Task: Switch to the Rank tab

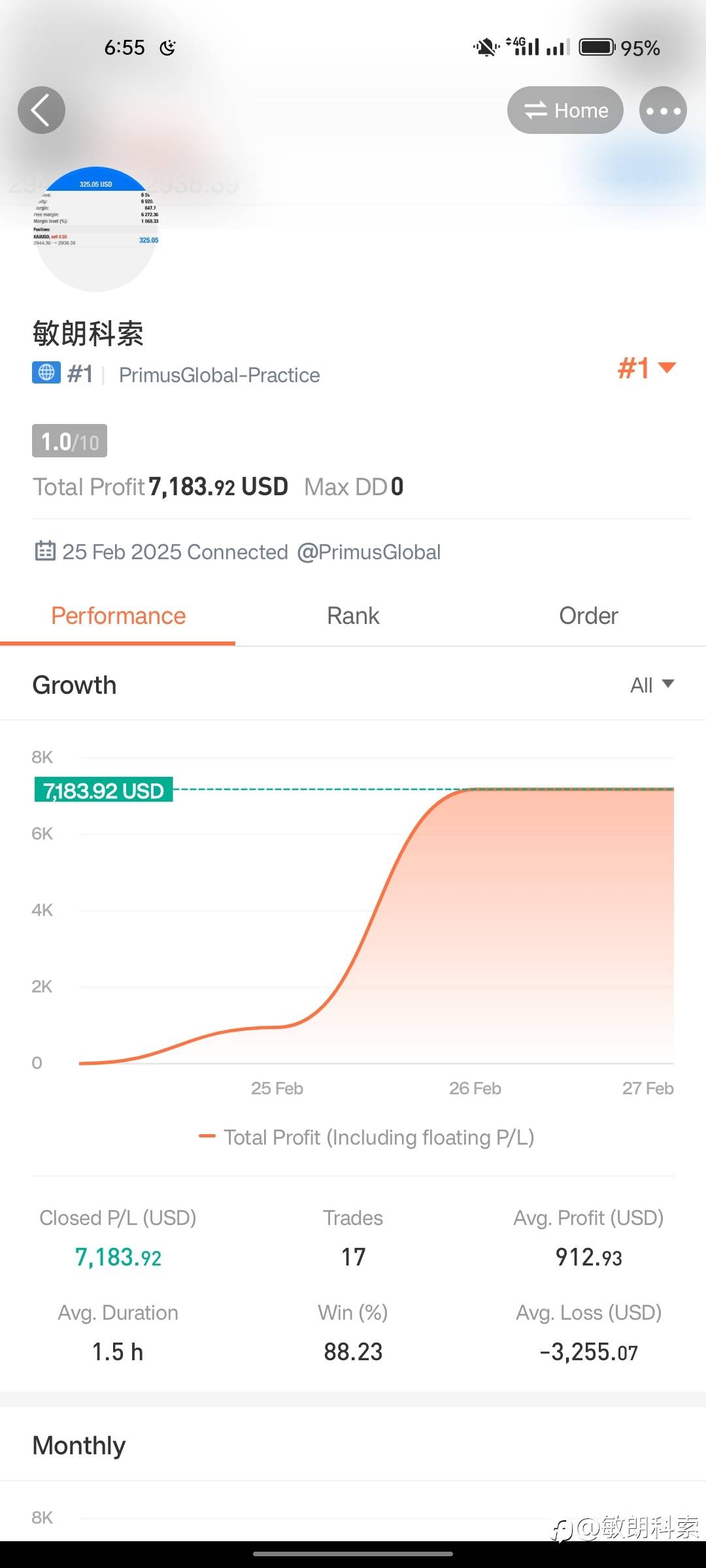Action: (353, 616)
